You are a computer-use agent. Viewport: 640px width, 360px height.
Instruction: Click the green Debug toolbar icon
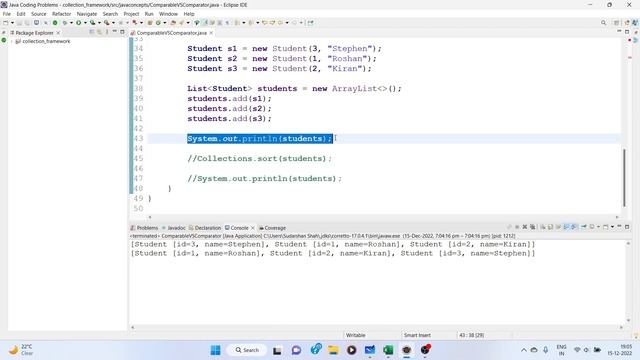click(64, 23)
